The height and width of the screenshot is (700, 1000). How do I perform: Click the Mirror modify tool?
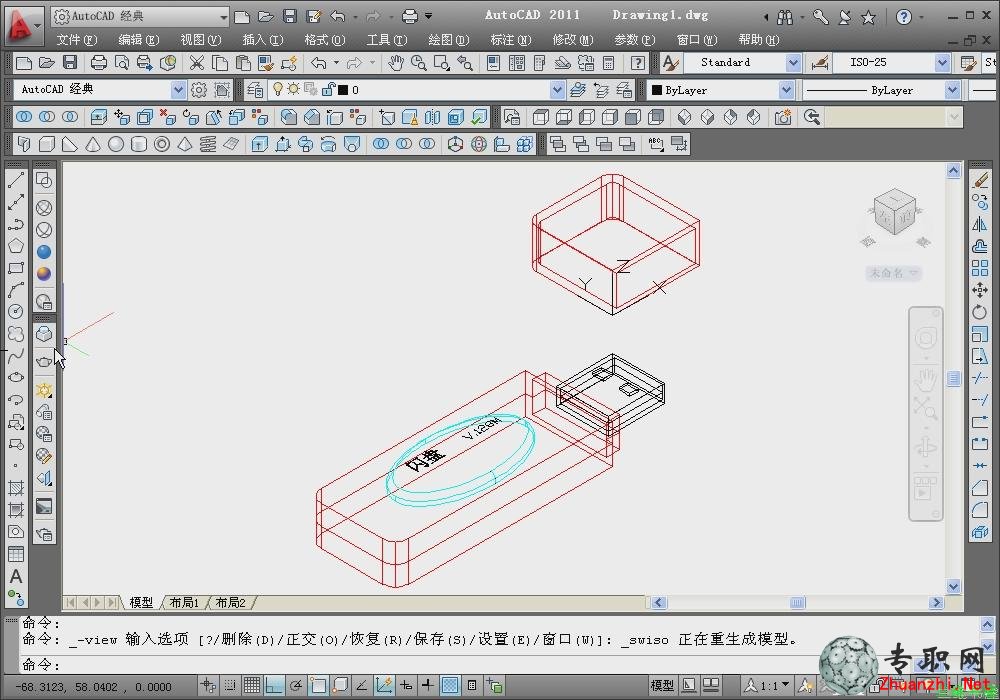(980, 224)
